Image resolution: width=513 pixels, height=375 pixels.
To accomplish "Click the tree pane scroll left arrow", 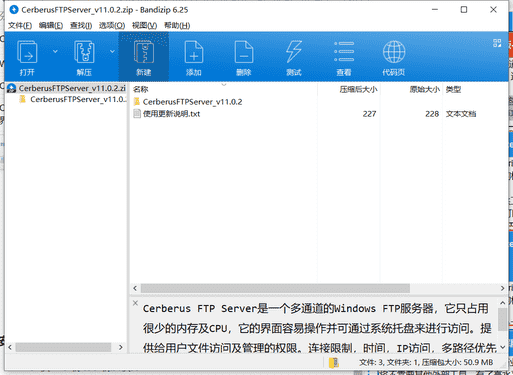I will [10, 347].
